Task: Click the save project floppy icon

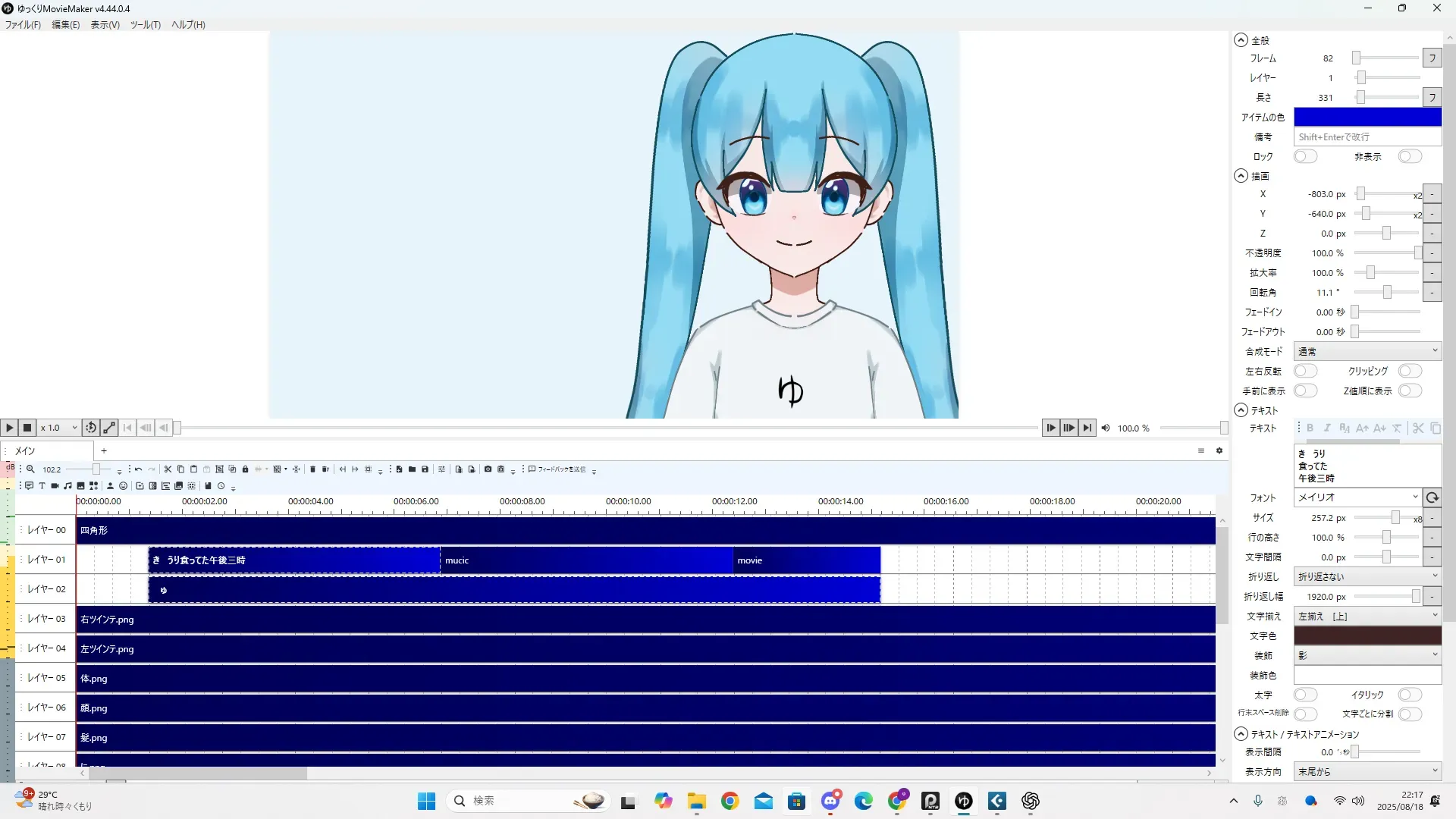Action: [x=425, y=469]
